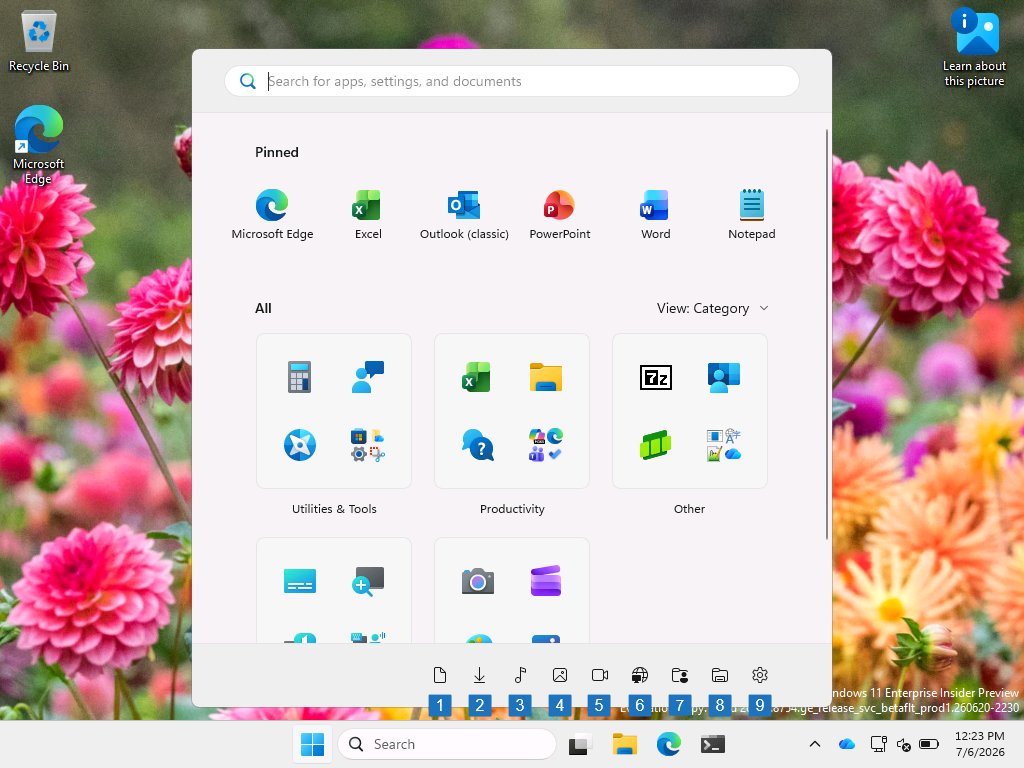This screenshot has height=768, width=1024.
Task: Open network status tray icon
Action: pyautogui.click(x=878, y=744)
